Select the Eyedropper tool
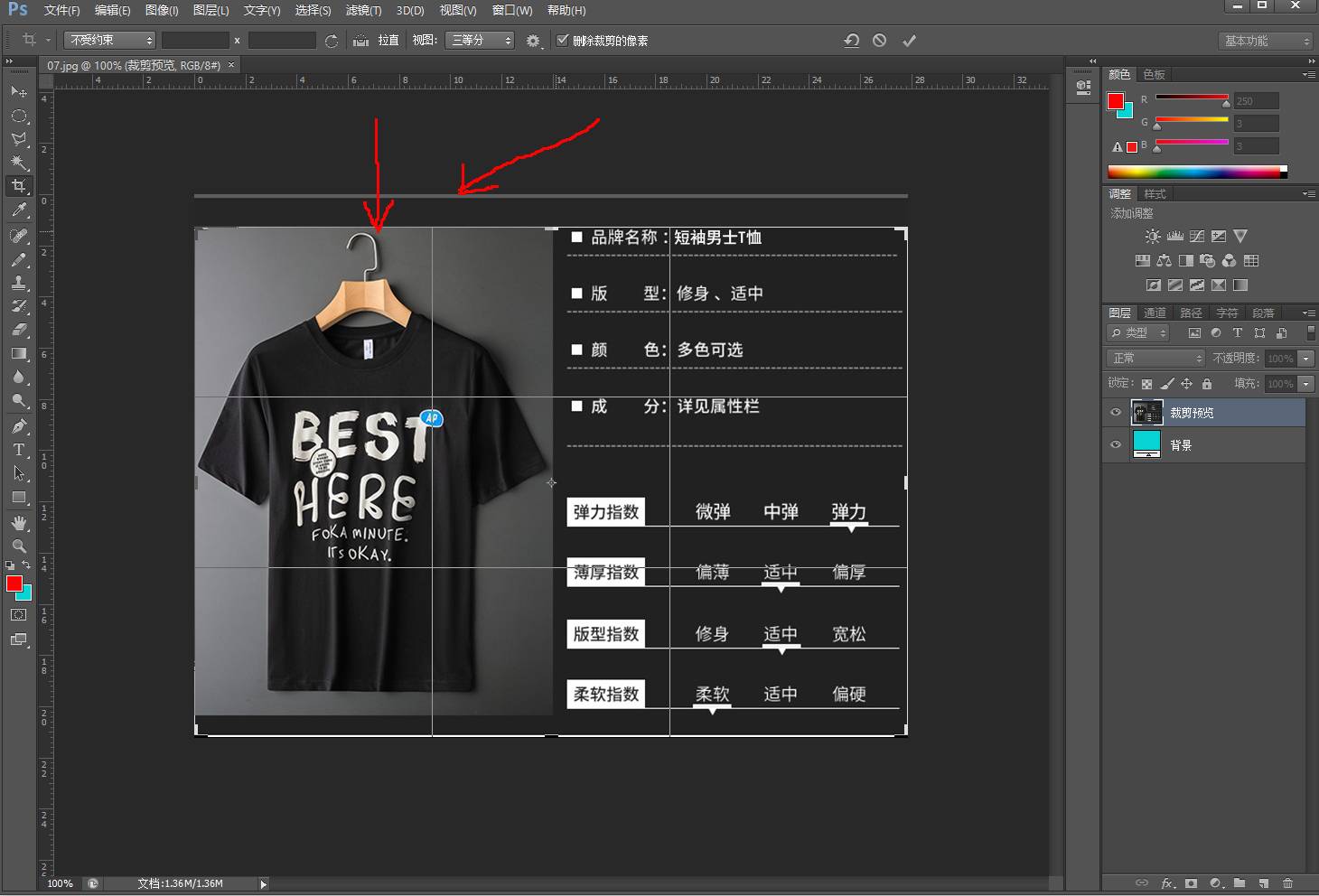Image resolution: width=1319 pixels, height=896 pixels. pyautogui.click(x=18, y=210)
